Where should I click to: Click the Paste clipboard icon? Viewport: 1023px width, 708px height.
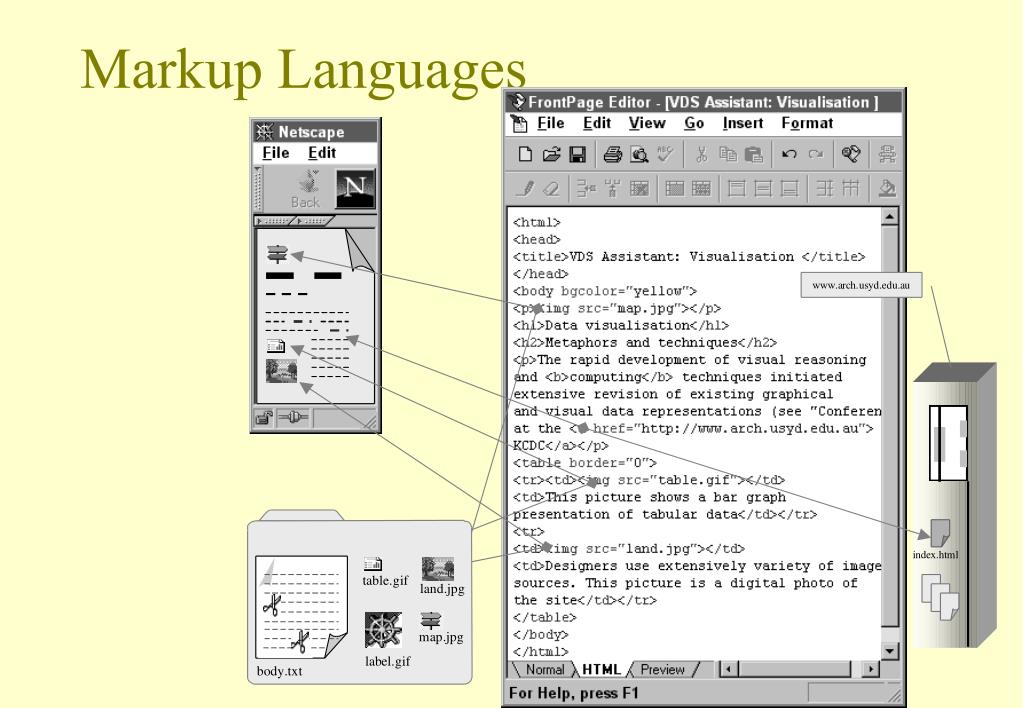pyautogui.click(x=754, y=155)
